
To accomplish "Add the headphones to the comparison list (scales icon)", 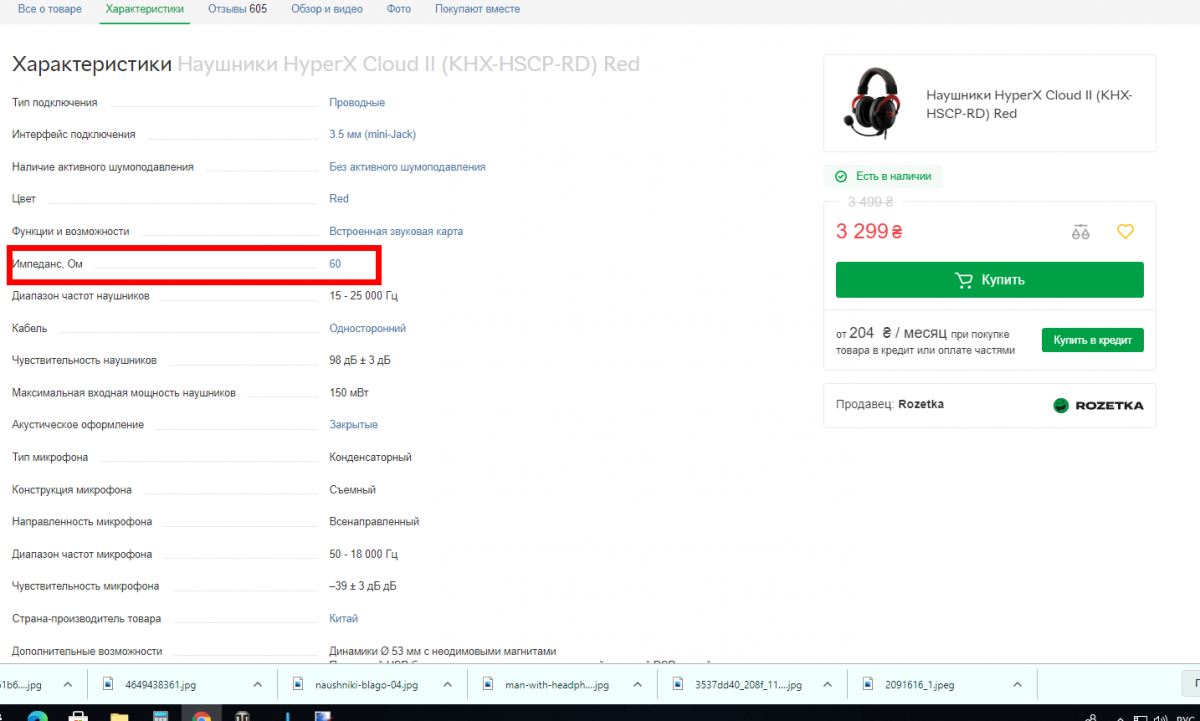I will (1080, 232).
